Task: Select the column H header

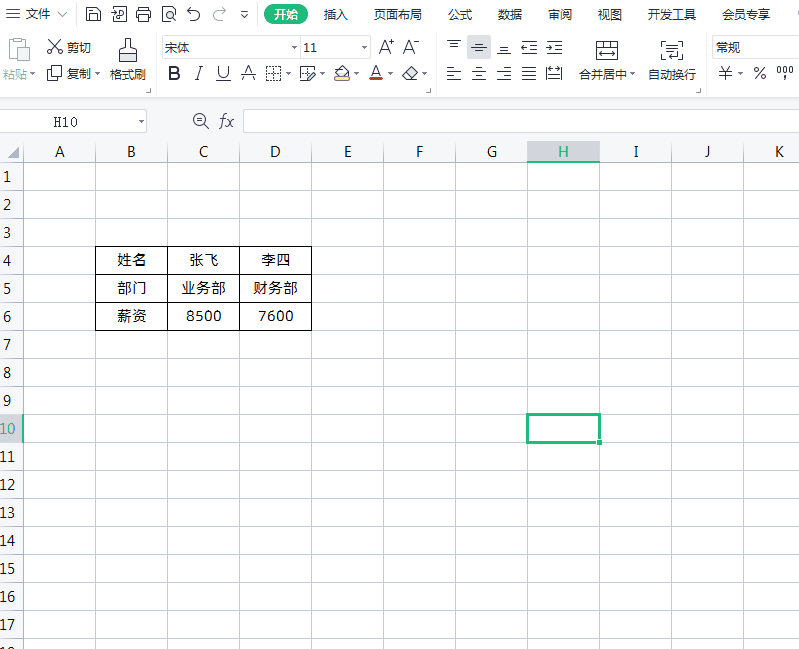Action: coord(563,152)
